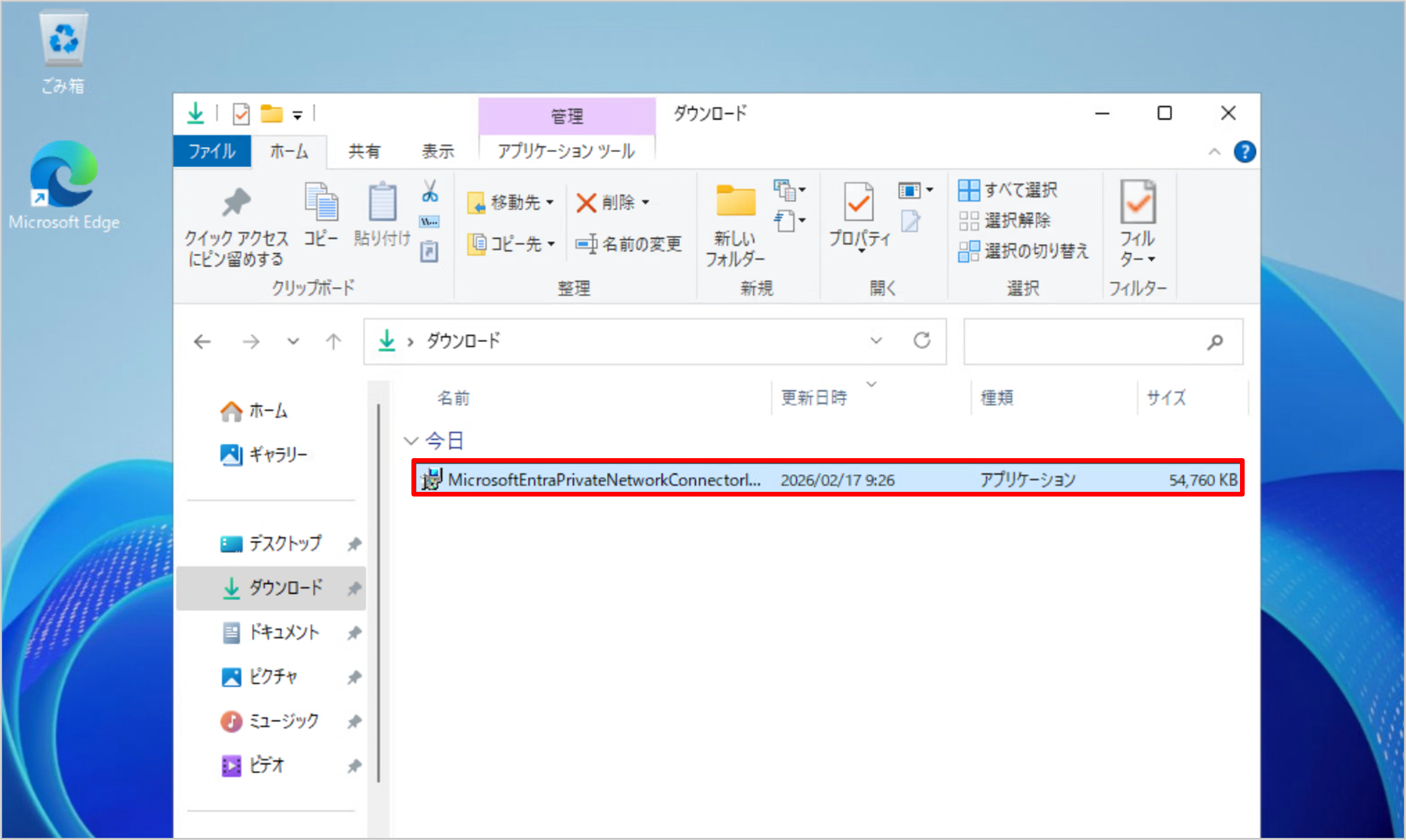Screen dimensions: 1406x840
Task: Expand the Delete dropdown arrow
Action: (x=645, y=202)
